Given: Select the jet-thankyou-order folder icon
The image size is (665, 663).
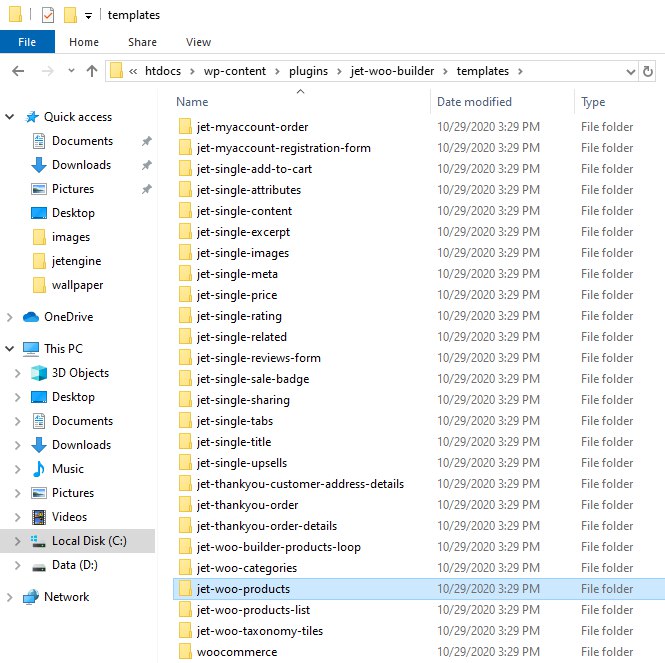Looking at the screenshot, I should coord(185,504).
